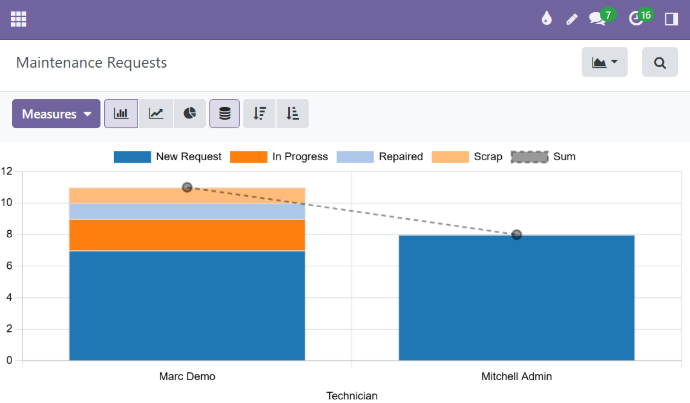This screenshot has height=403, width=690.
Task: Select the bar chart mode
Action: point(121,114)
